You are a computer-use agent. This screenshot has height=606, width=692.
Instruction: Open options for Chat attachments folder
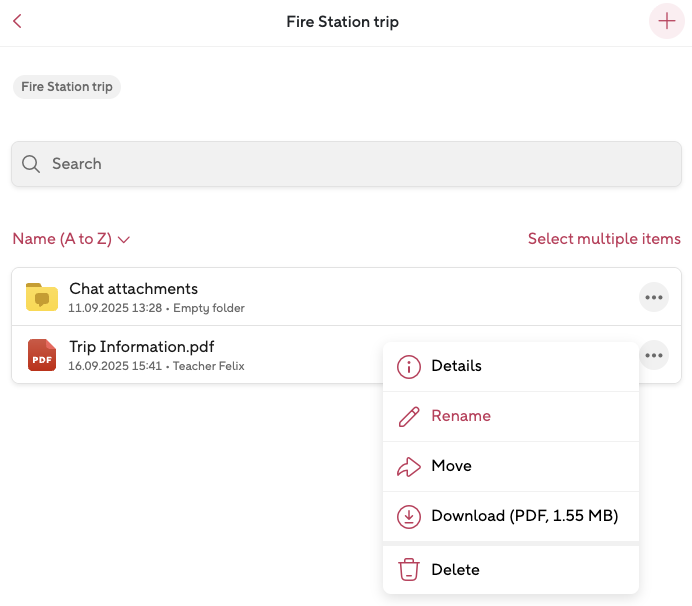point(654,297)
